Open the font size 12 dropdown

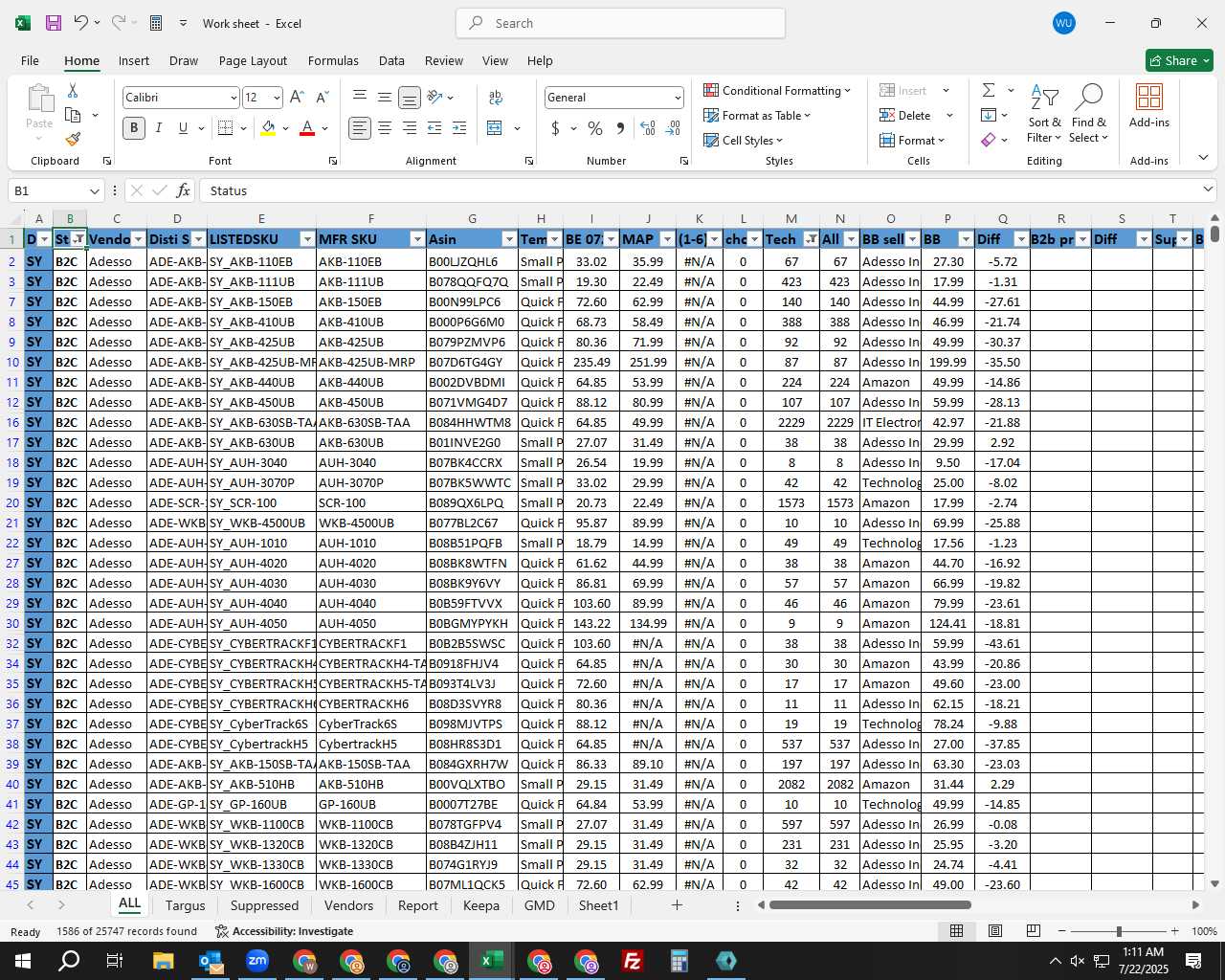click(x=277, y=98)
